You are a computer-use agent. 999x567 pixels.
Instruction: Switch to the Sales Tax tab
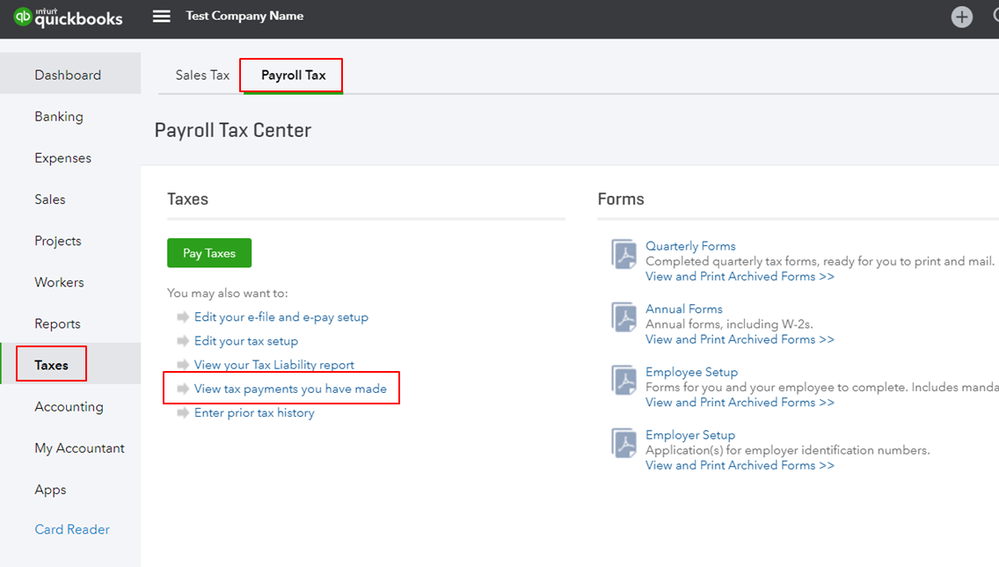pyautogui.click(x=202, y=75)
